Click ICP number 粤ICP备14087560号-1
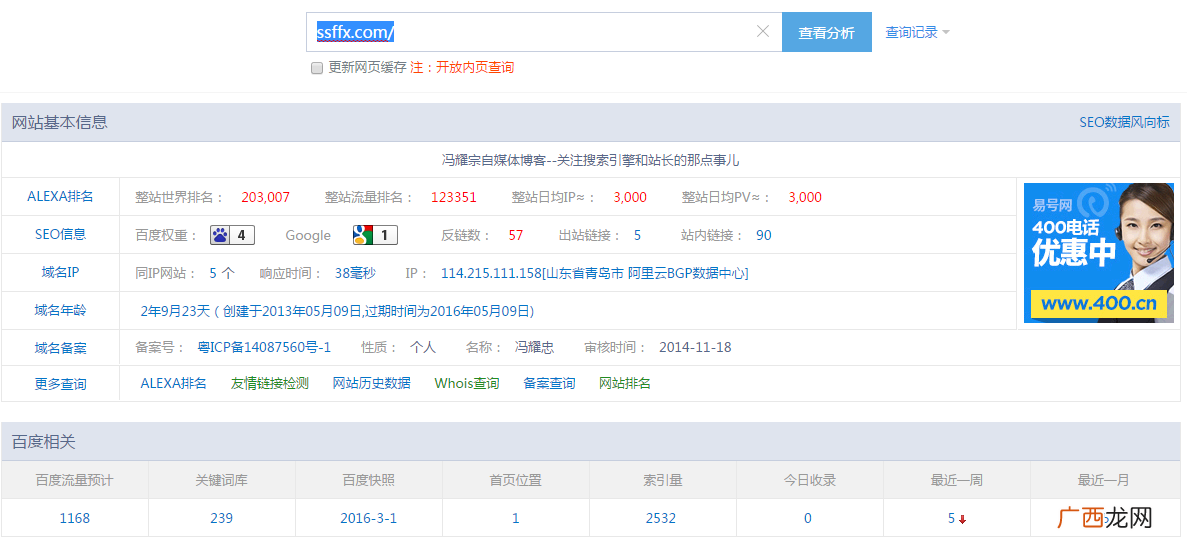 click(x=264, y=348)
